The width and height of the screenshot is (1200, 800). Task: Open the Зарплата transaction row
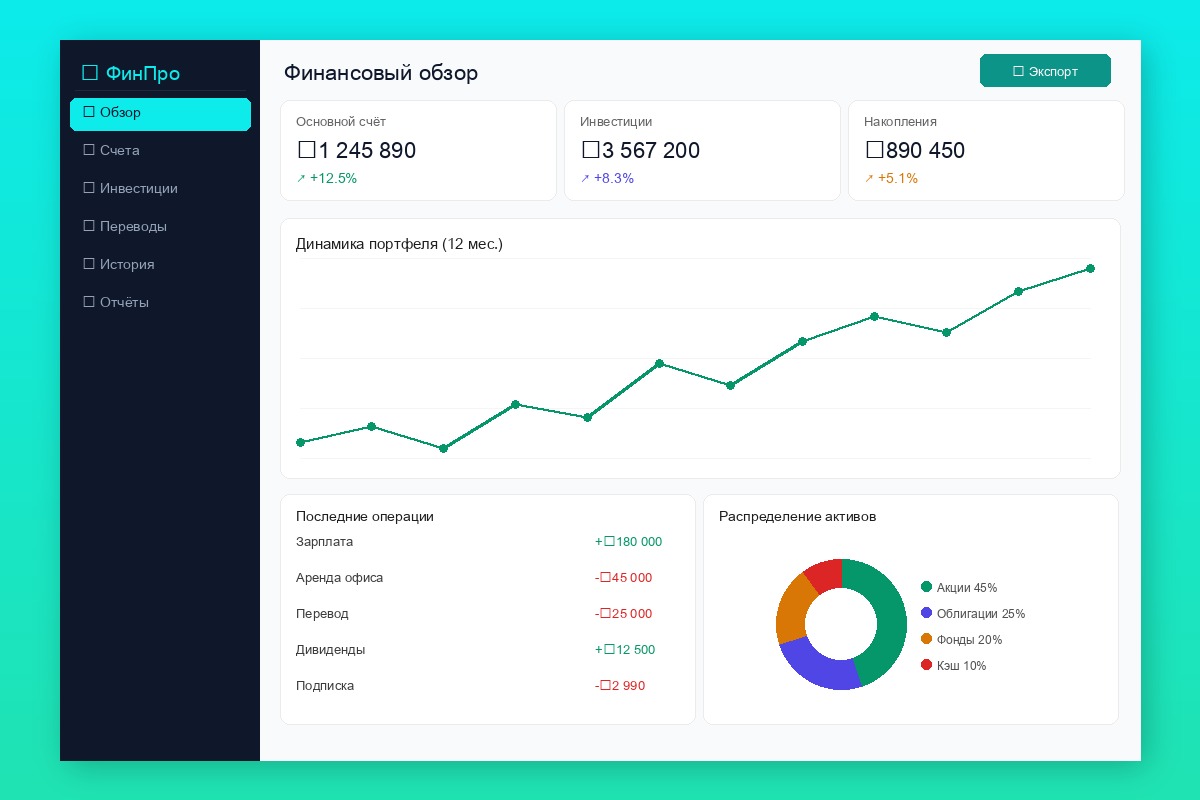coord(488,542)
